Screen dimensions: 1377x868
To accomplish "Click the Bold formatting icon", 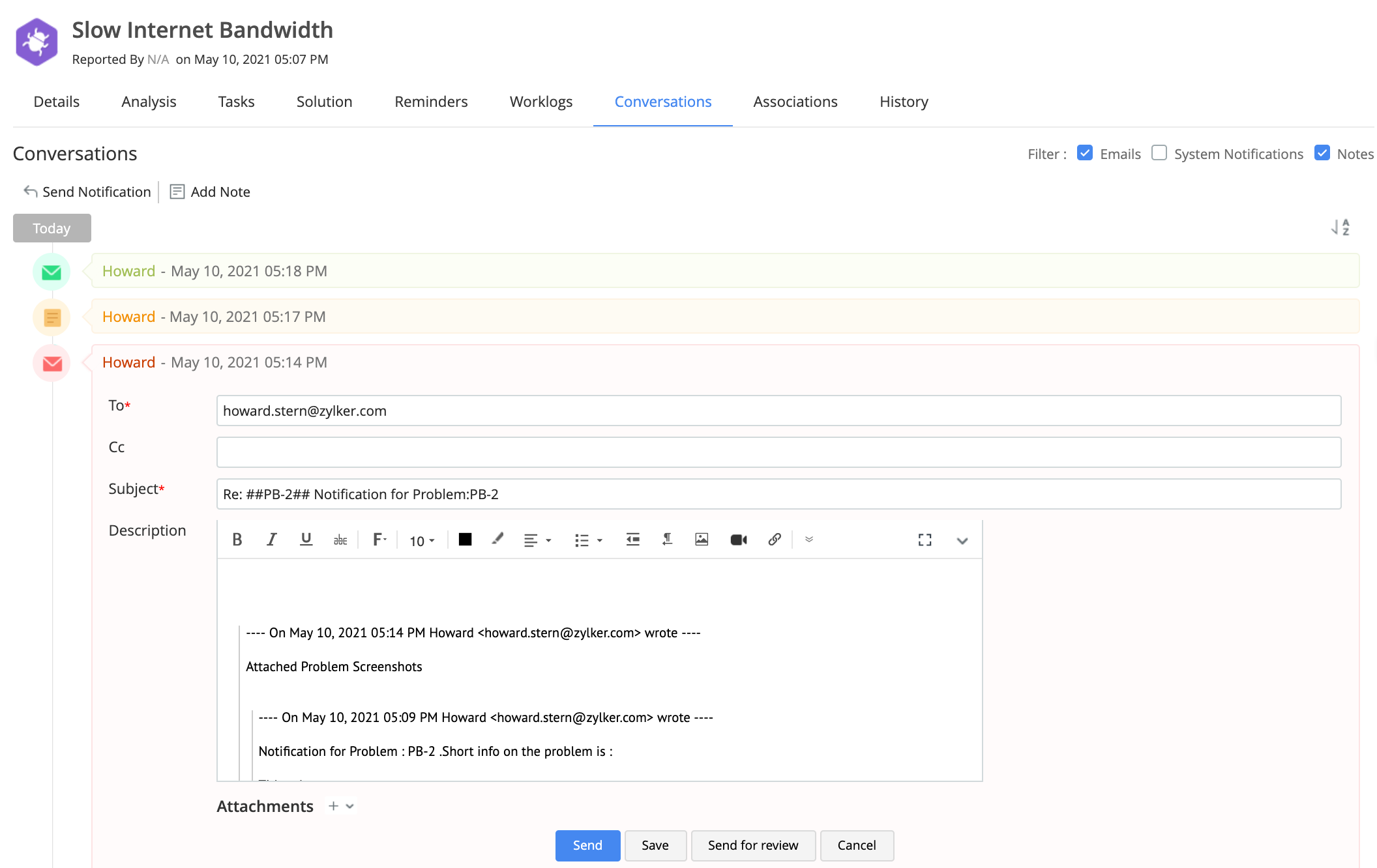I will point(237,540).
